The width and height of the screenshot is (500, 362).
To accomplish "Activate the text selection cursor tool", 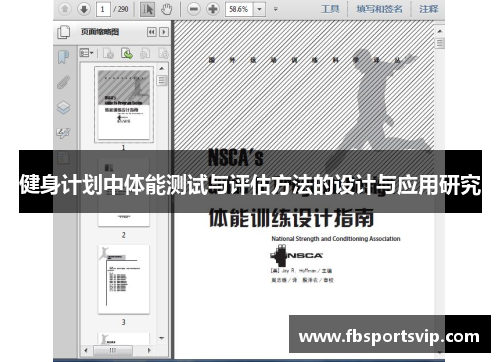I will (147, 9).
